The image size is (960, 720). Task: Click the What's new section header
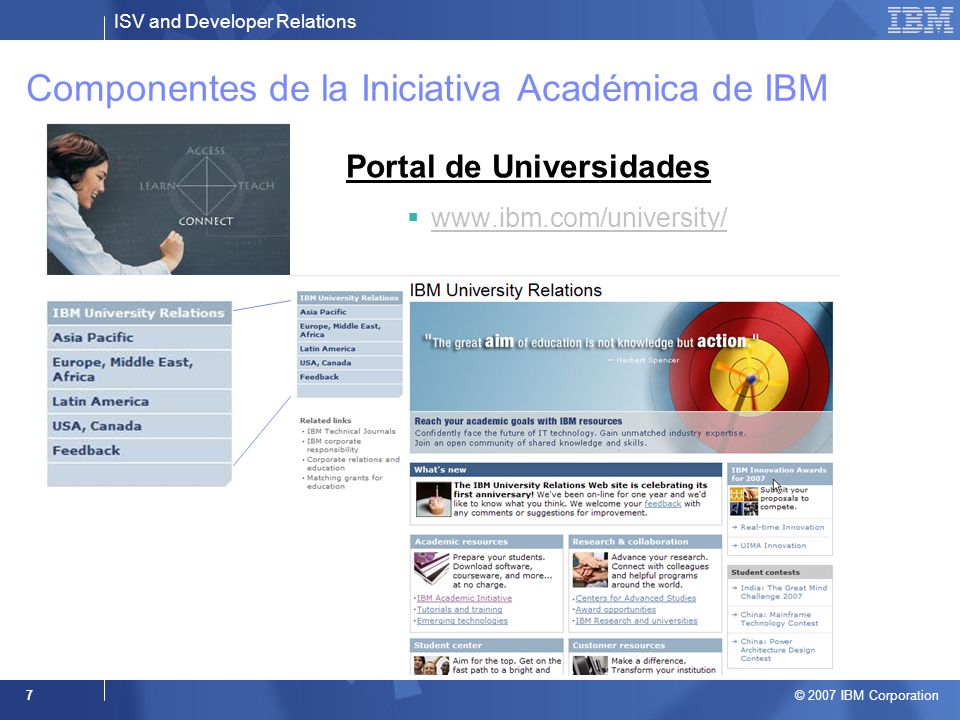pyautogui.click(x=566, y=470)
